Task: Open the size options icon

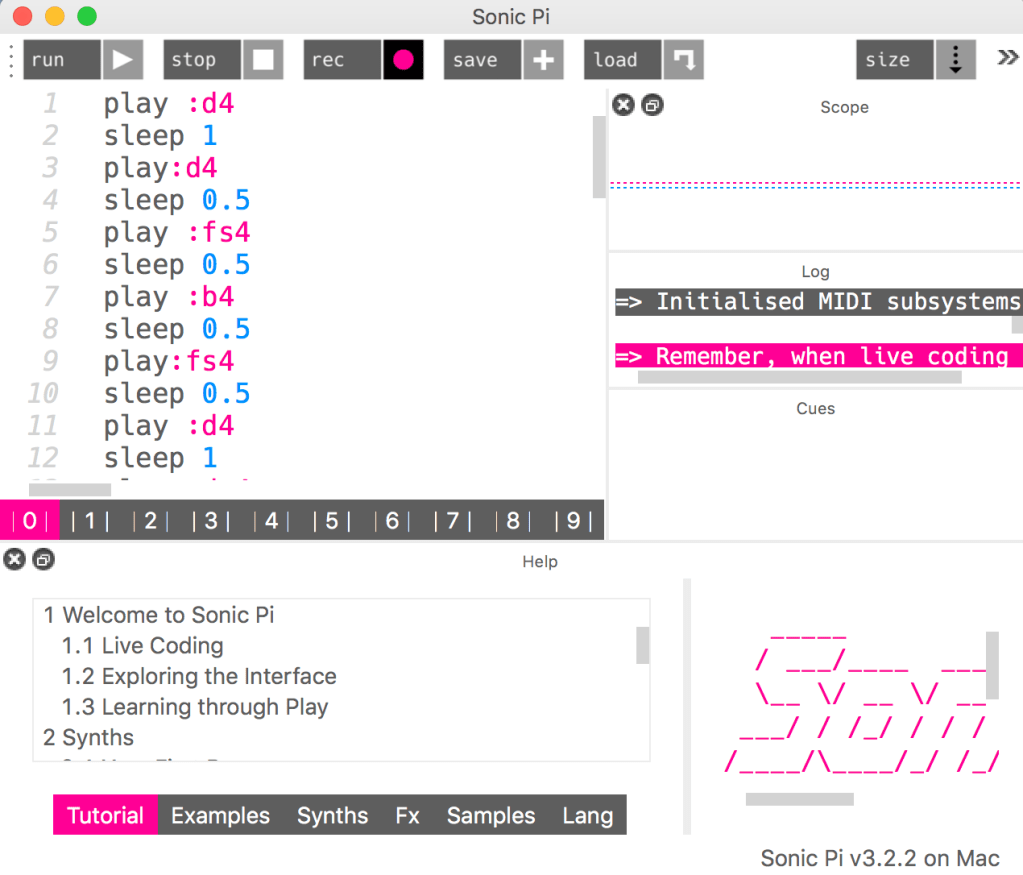Action: tap(955, 60)
